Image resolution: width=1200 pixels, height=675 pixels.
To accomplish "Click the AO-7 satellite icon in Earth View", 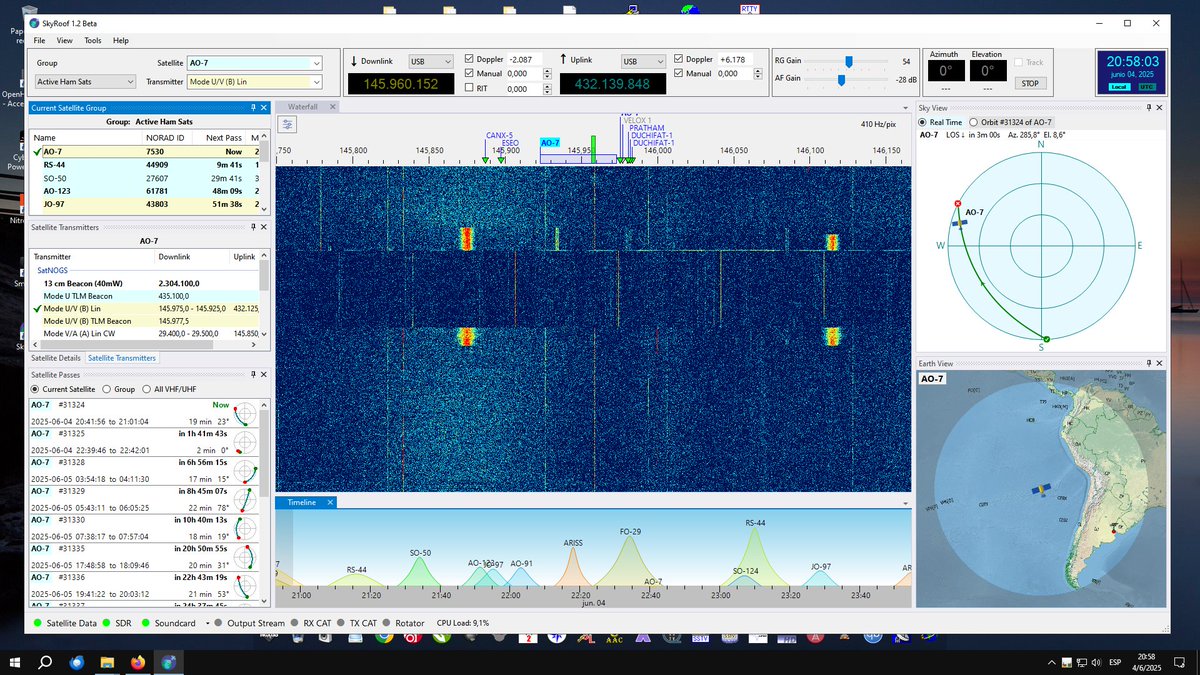I will [x=1040, y=490].
